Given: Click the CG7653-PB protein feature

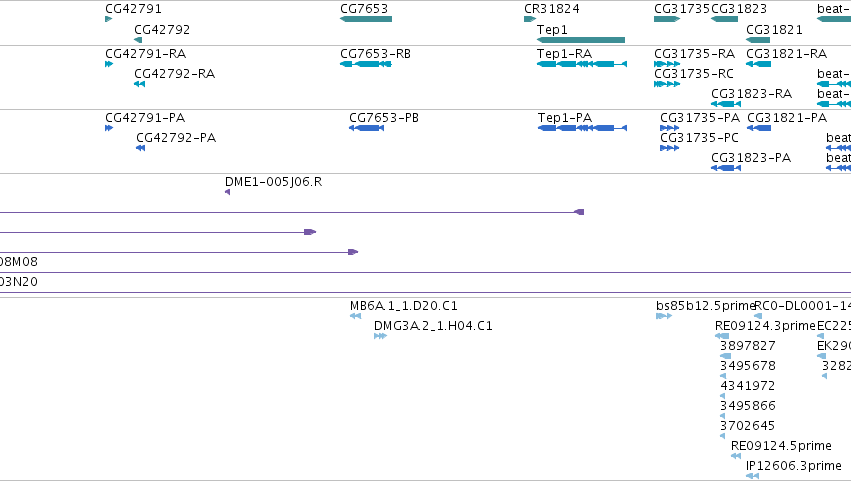Looking at the screenshot, I should click(366, 128).
